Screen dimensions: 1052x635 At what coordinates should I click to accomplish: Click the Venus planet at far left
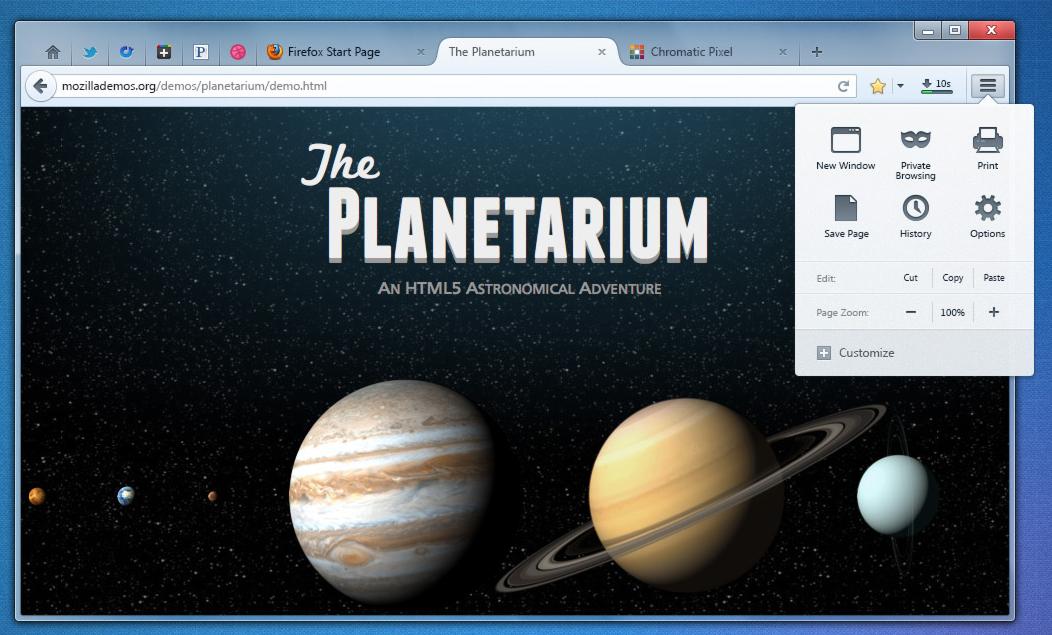(37, 496)
